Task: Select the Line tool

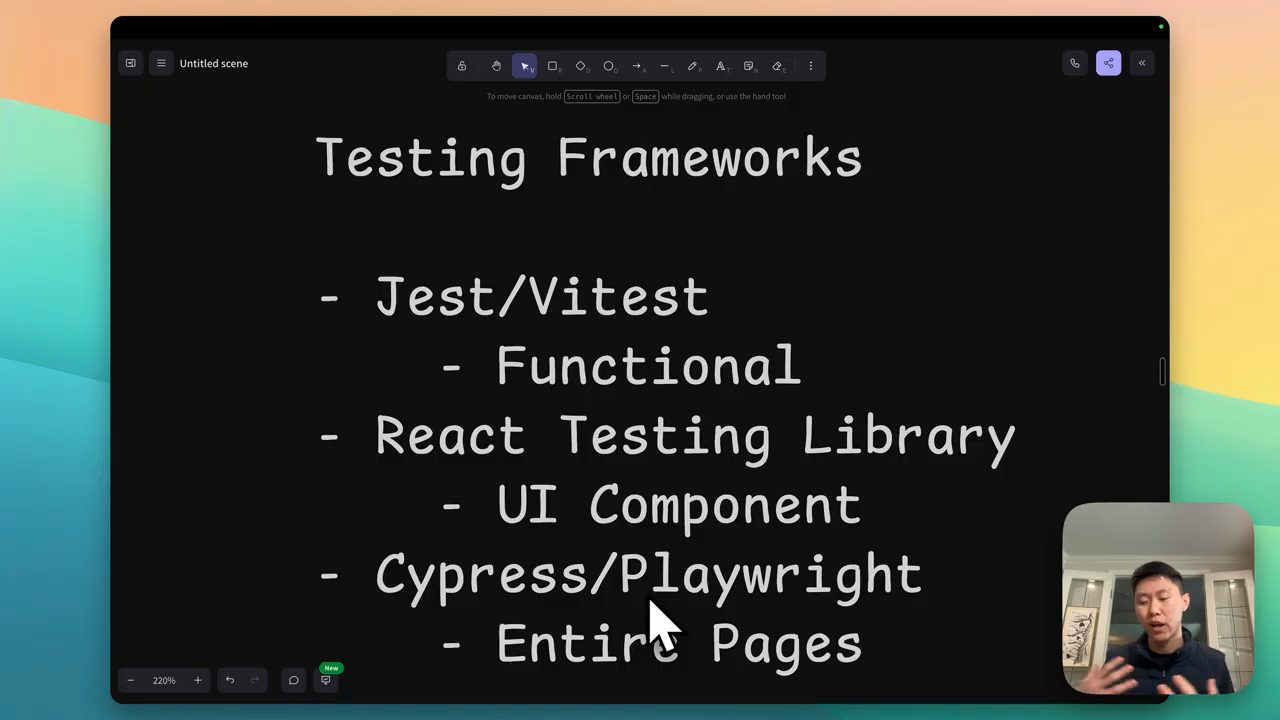Action: pyautogui.click(x=664, y=66)
